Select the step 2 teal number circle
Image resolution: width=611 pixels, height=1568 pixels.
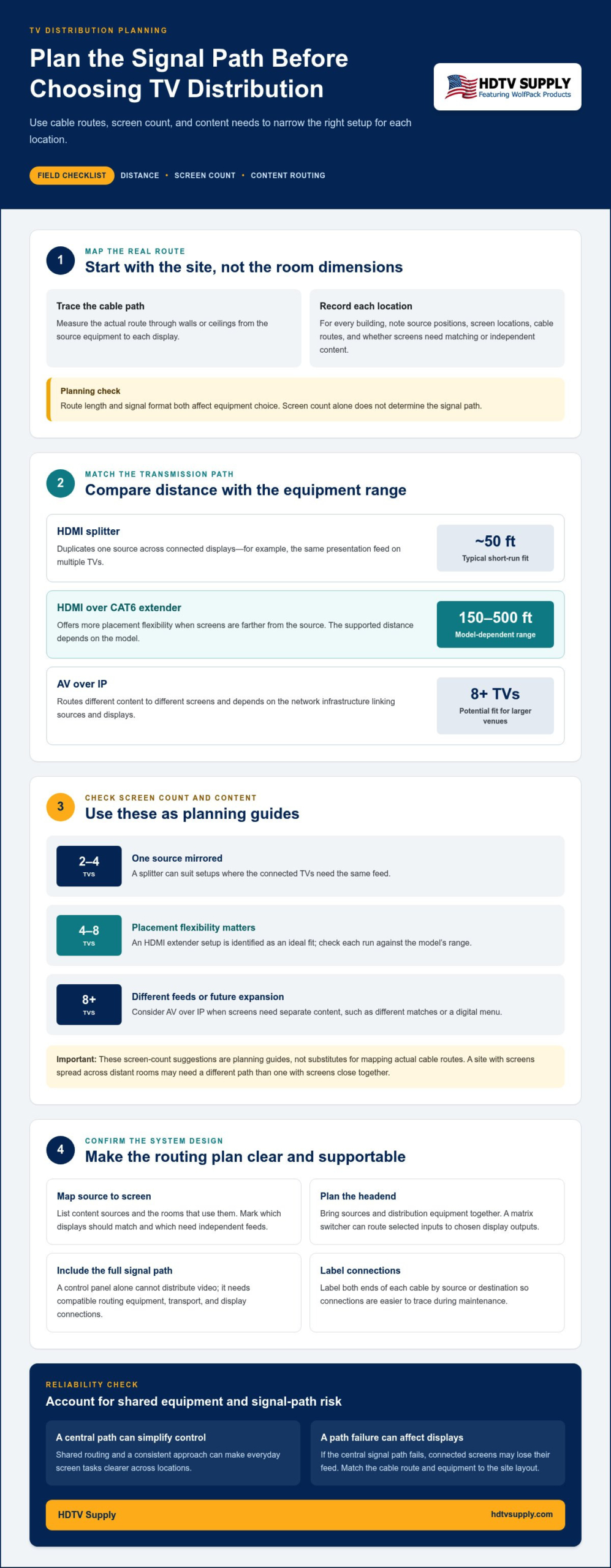tap(61, 483)
